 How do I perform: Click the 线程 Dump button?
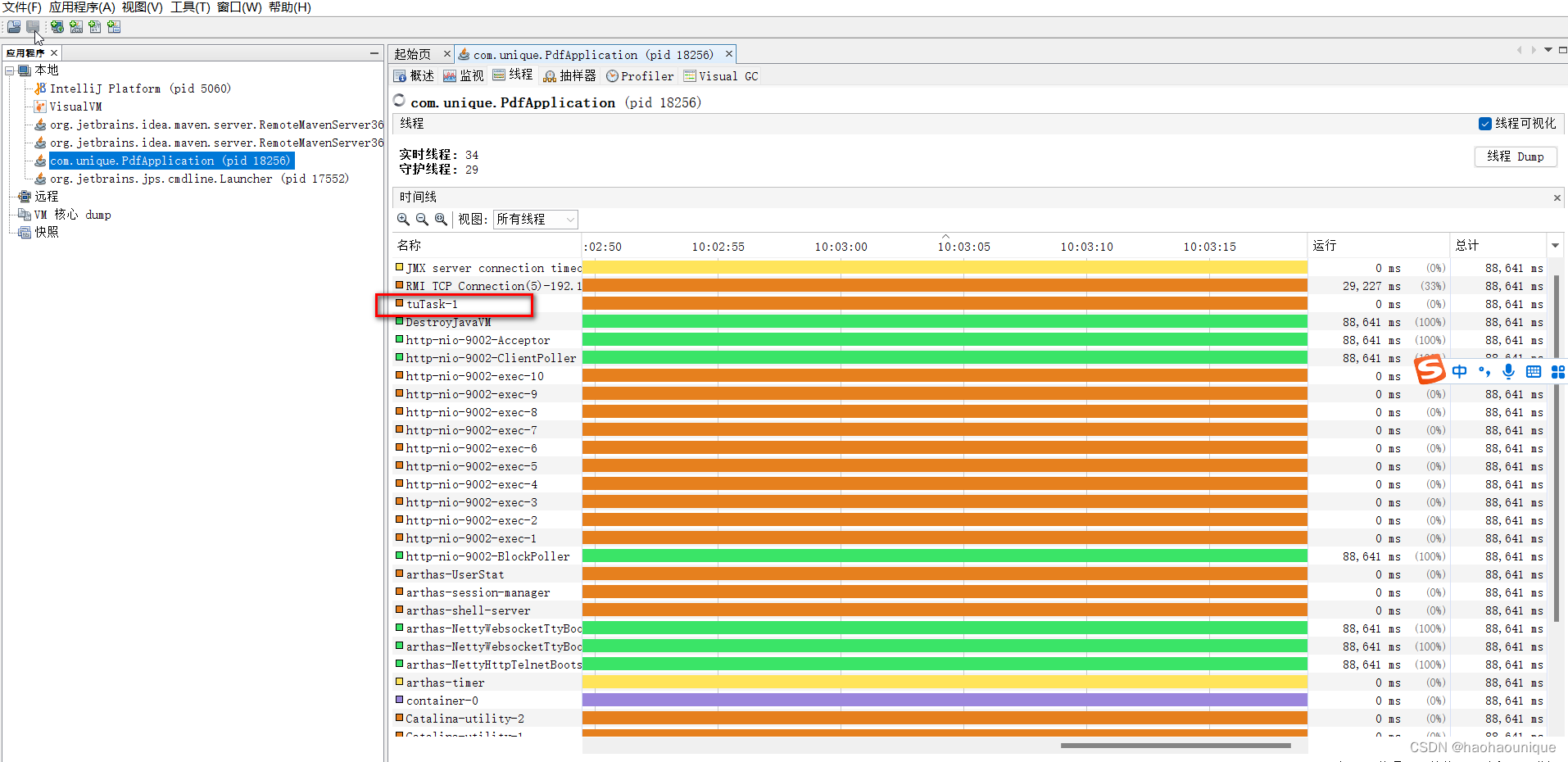(1516, 156)
